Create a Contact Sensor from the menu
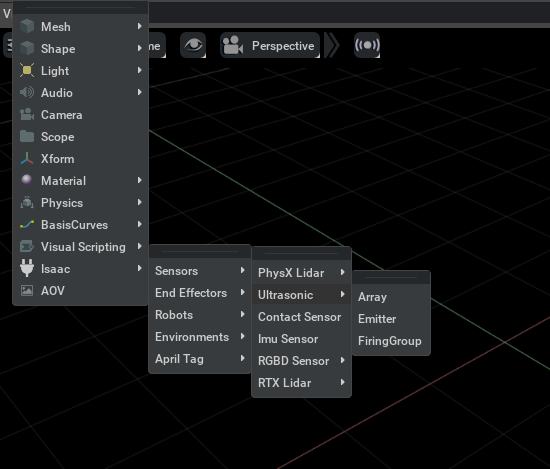550x469 pixels. tap(301, 317)
